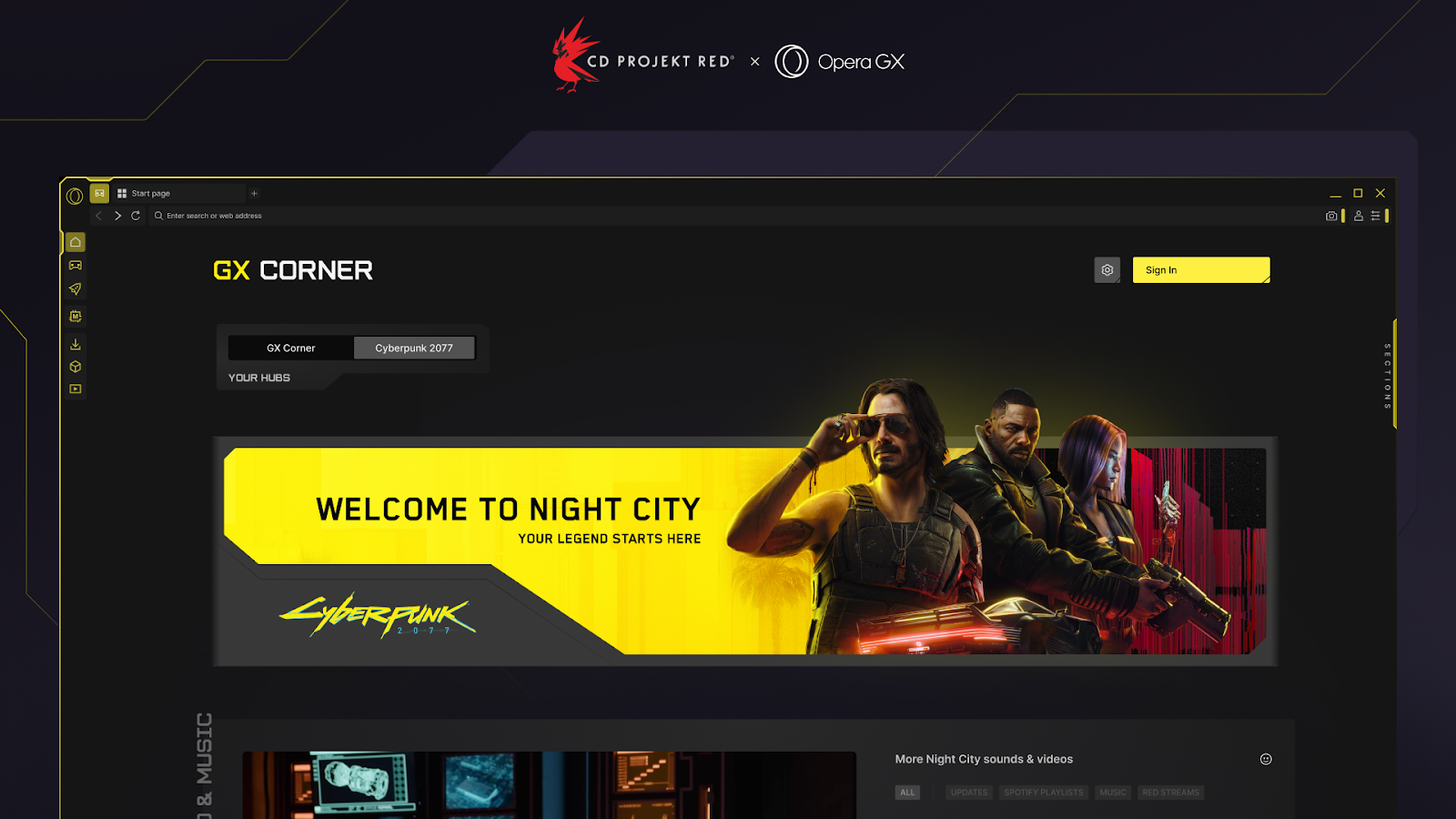The image size is (1456, 819).
Task: Select the ALL filter tag
Action: pyautogui.click(x=907, y=793)
